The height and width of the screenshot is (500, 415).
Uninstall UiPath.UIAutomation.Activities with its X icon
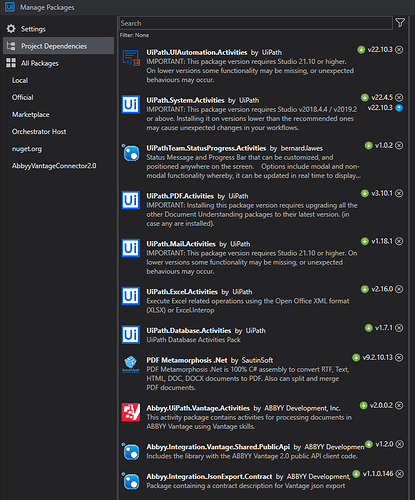point(399,50)
